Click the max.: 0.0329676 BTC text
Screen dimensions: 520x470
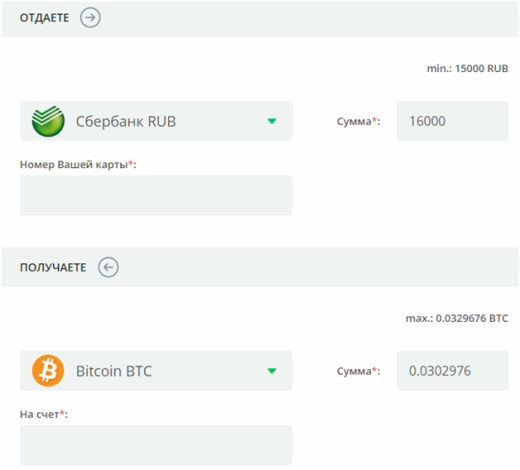coord(457,318)
